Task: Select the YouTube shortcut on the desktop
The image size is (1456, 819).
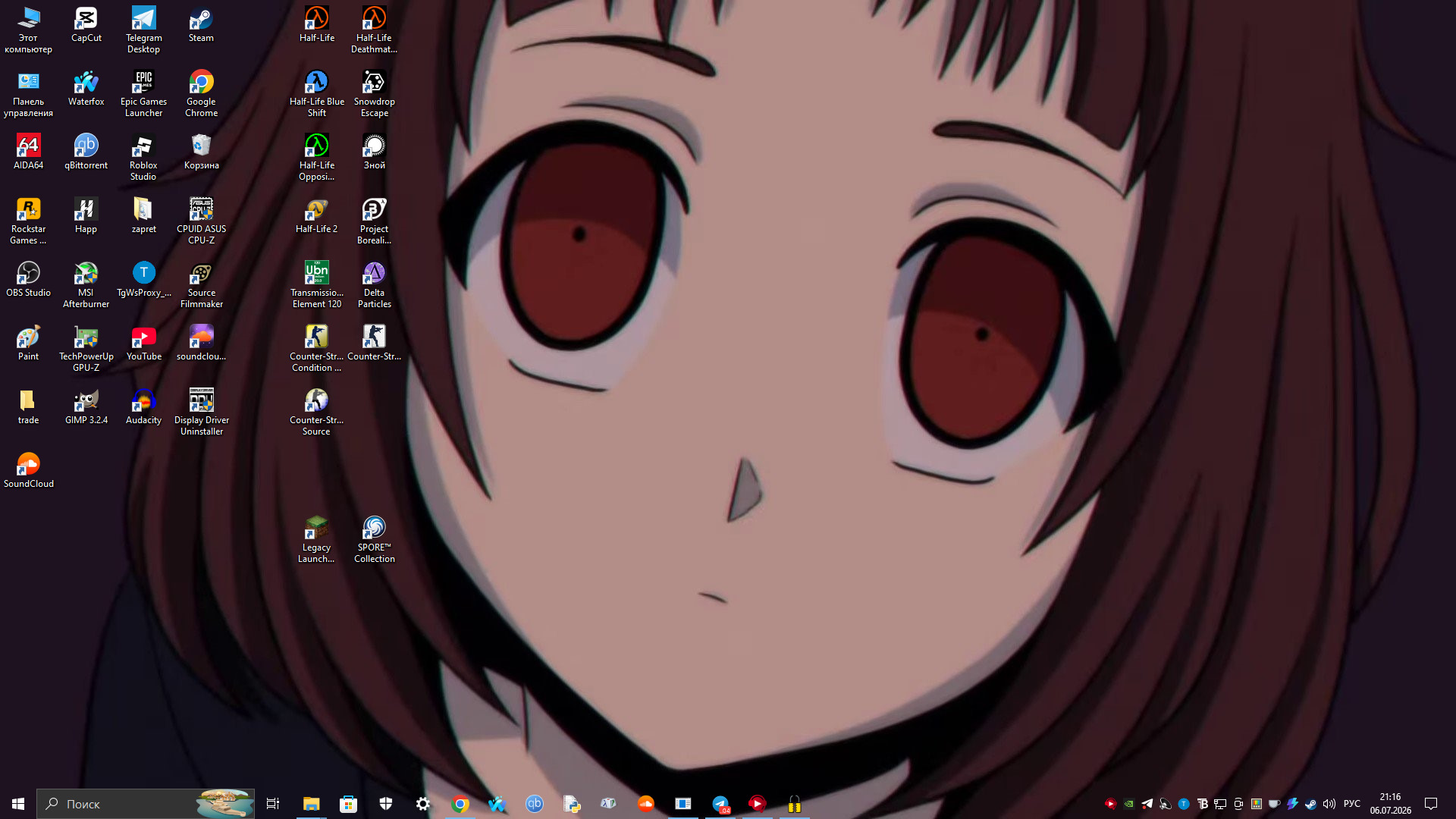Action: click(143, 344)
